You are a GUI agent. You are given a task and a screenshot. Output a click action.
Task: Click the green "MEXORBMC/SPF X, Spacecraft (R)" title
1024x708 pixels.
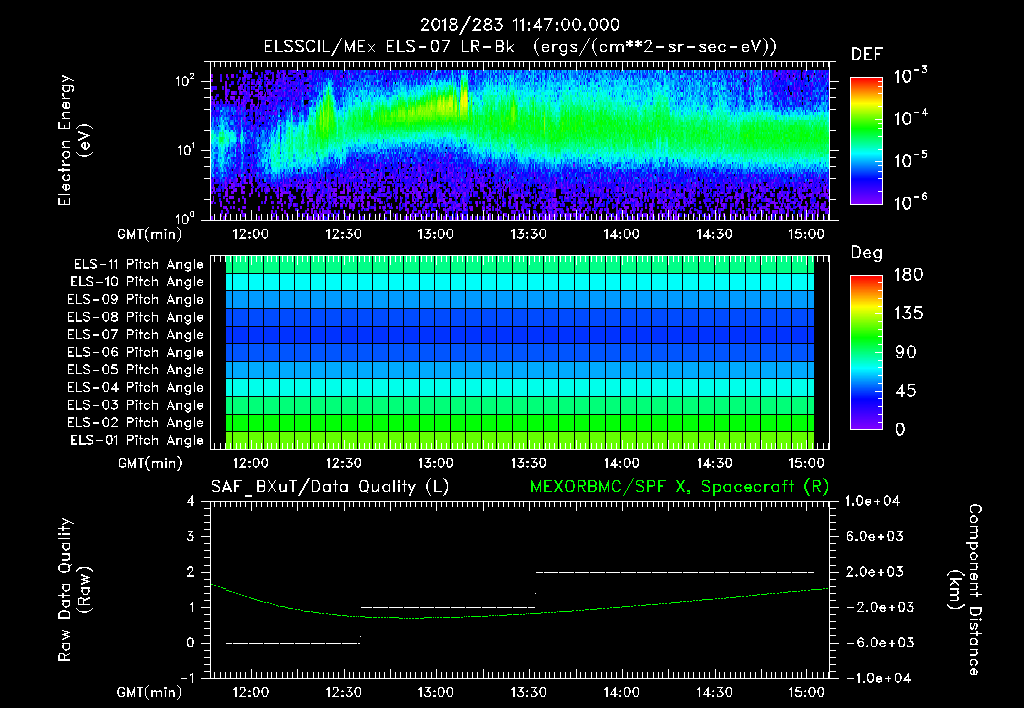[x=679, y=487]
